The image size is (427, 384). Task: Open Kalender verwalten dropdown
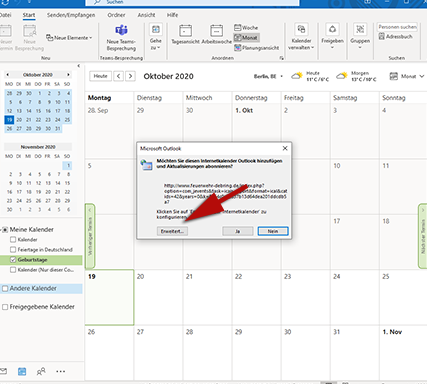[x=301, y=37]
